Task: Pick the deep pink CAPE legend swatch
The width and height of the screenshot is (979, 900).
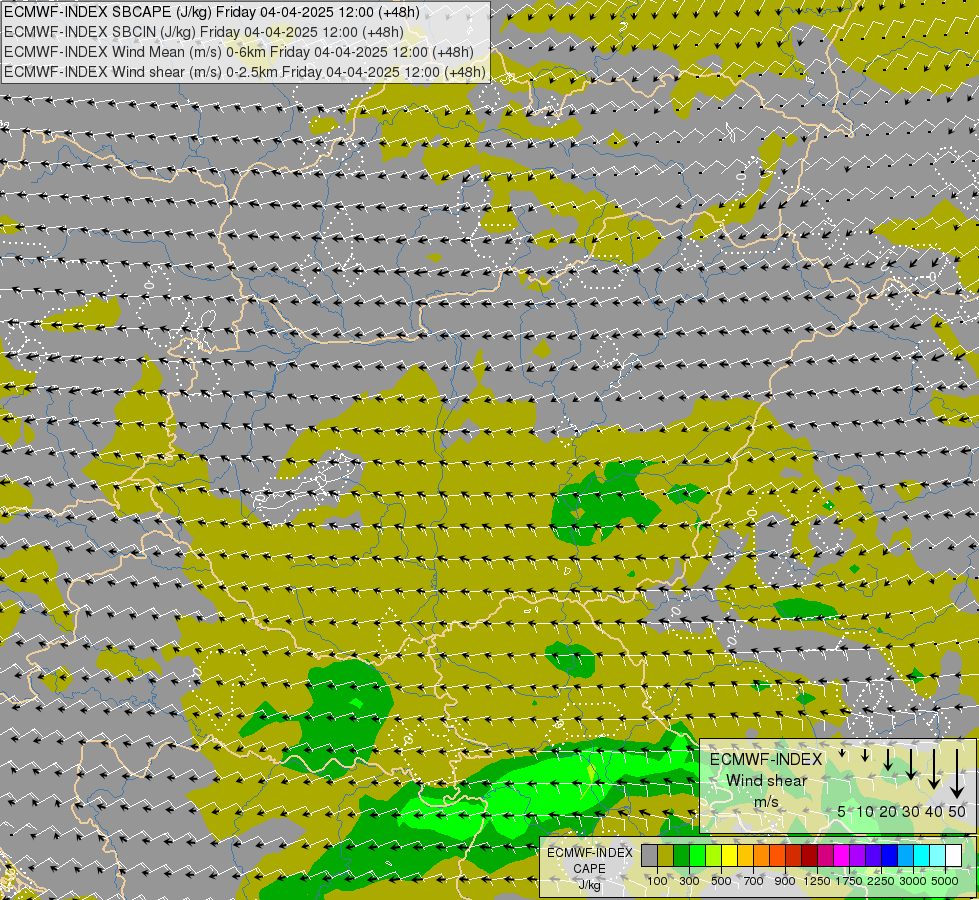Action: pos(826,856)
